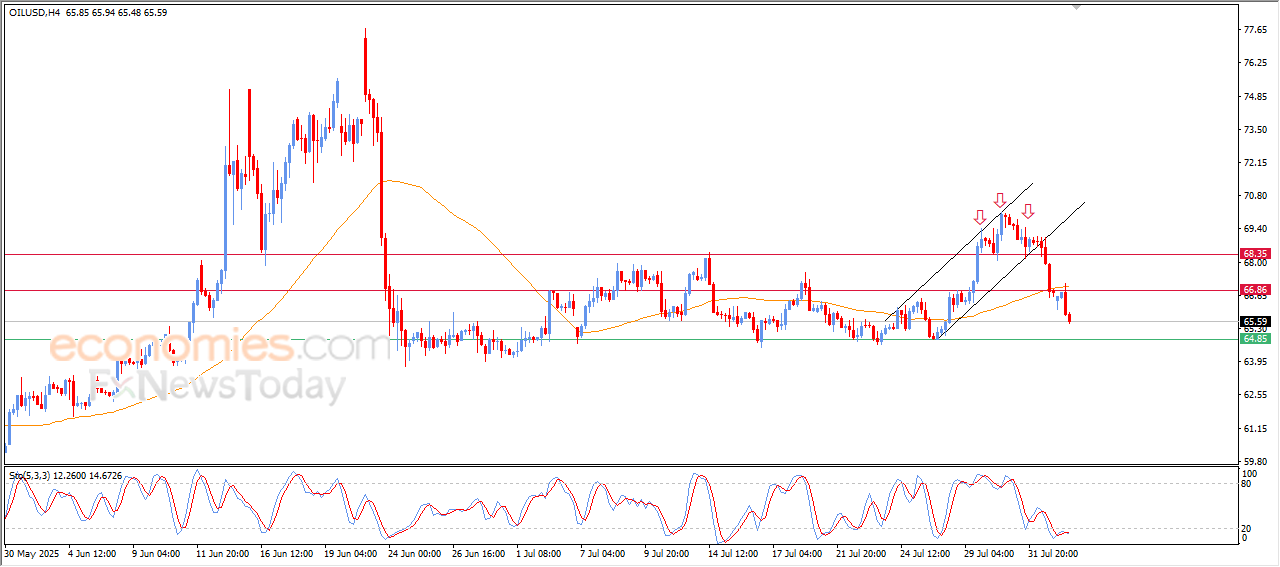Click the 59.80 price scale label
Screen dimensions: 1280x567
pyautogui.click(x=1255, y=461)
